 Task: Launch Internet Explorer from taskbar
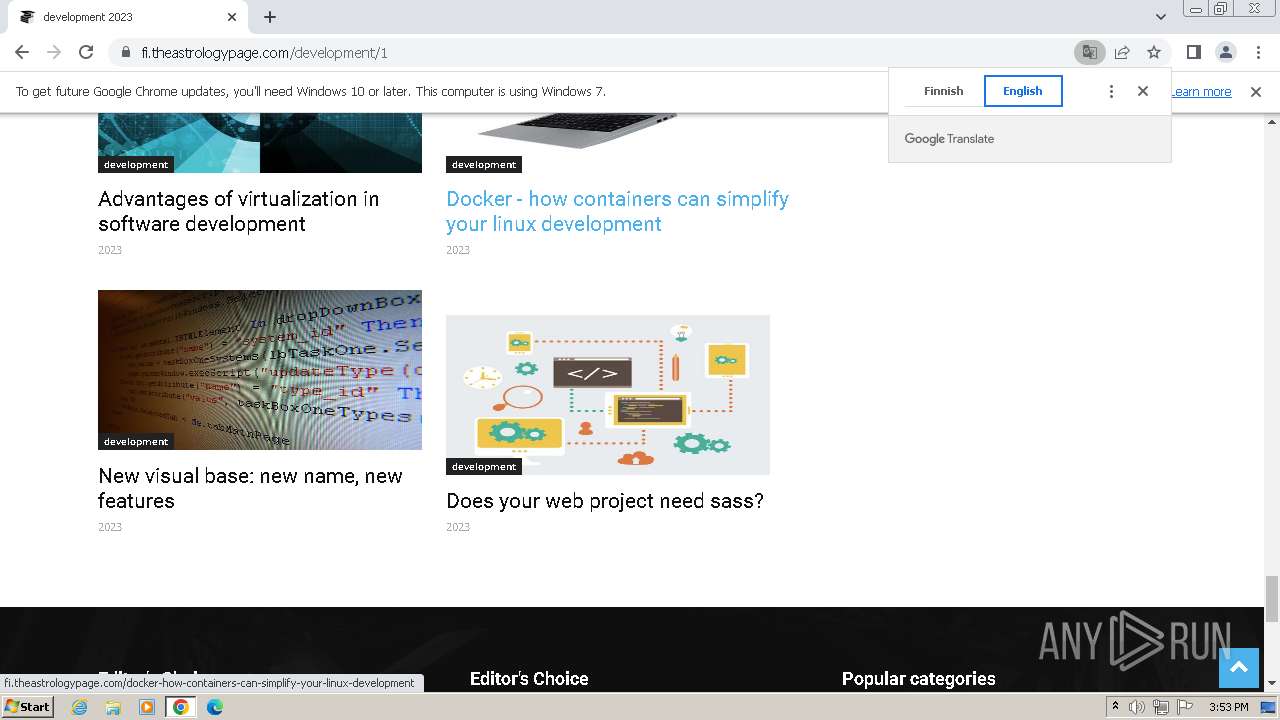[80, 707]
